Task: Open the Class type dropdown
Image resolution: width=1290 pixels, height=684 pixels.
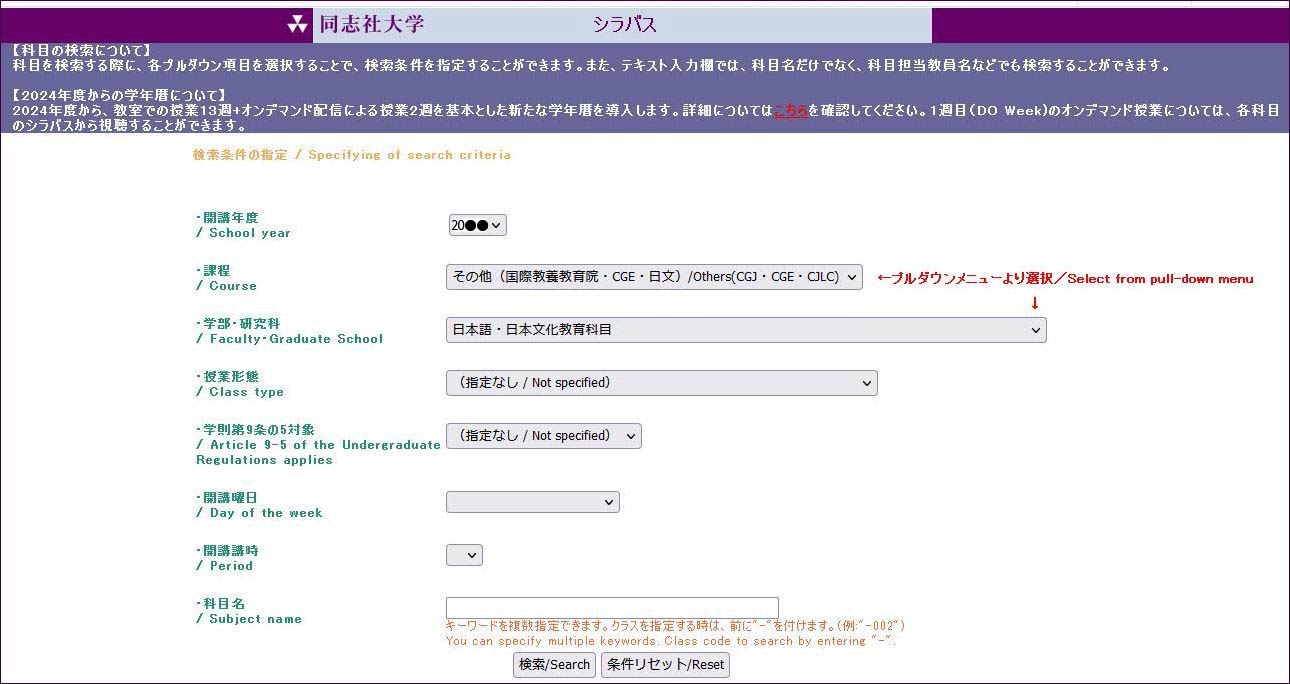Action: [x=661, y=383]
